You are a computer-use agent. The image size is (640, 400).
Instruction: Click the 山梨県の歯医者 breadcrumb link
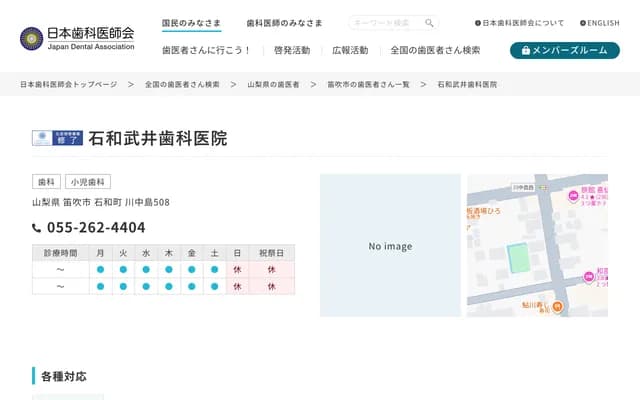click(x=273, y=85)
